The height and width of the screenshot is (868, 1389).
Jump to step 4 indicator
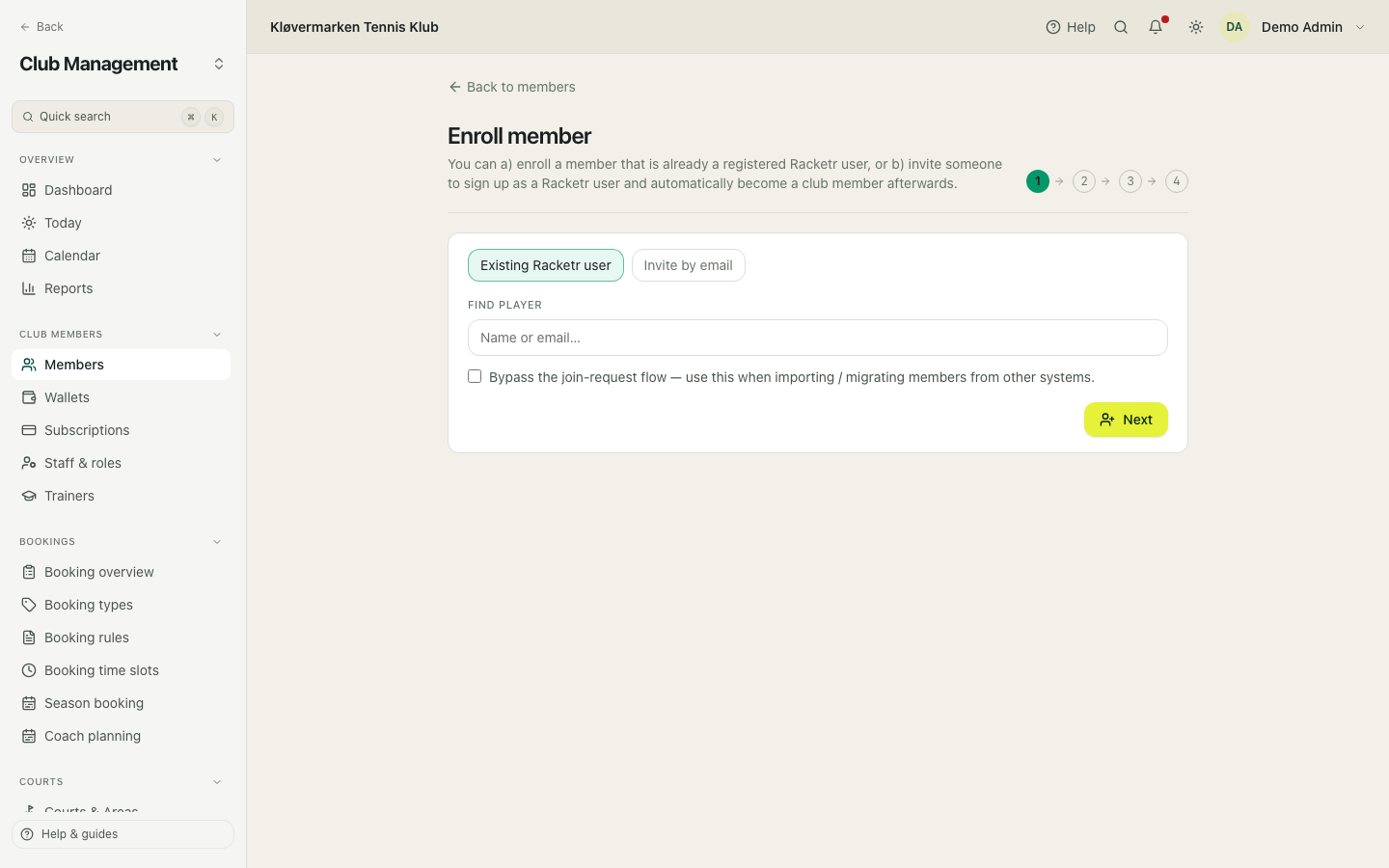(1177, 181)
